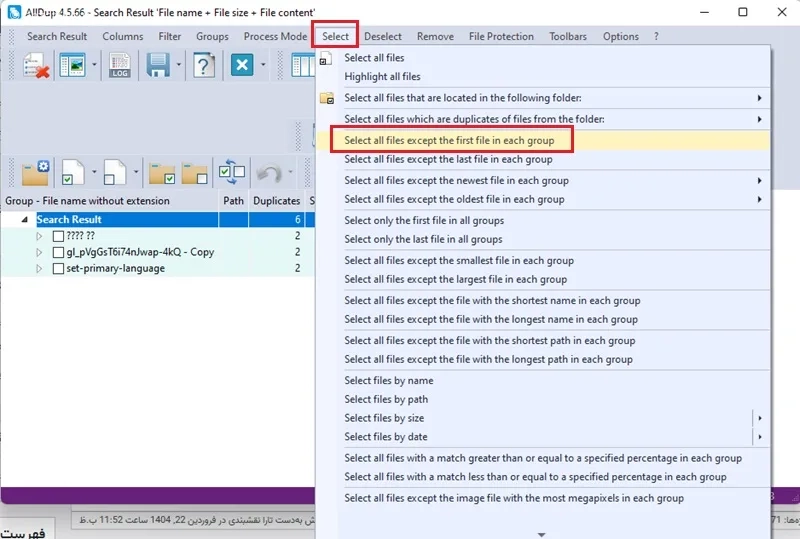
Task: Click the deselect folder icon with empty box
Action: tap(195, 174)
